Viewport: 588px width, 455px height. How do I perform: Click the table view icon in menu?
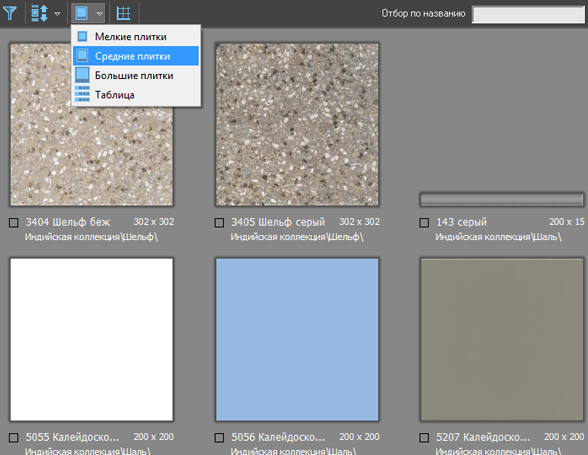82,94
